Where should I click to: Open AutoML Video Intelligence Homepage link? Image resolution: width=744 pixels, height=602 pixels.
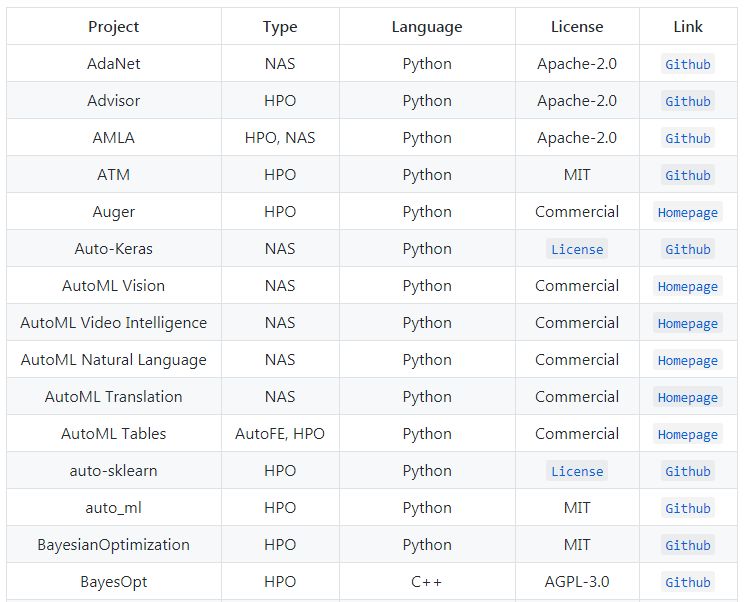pyautogui.click(x=688, y=323)
